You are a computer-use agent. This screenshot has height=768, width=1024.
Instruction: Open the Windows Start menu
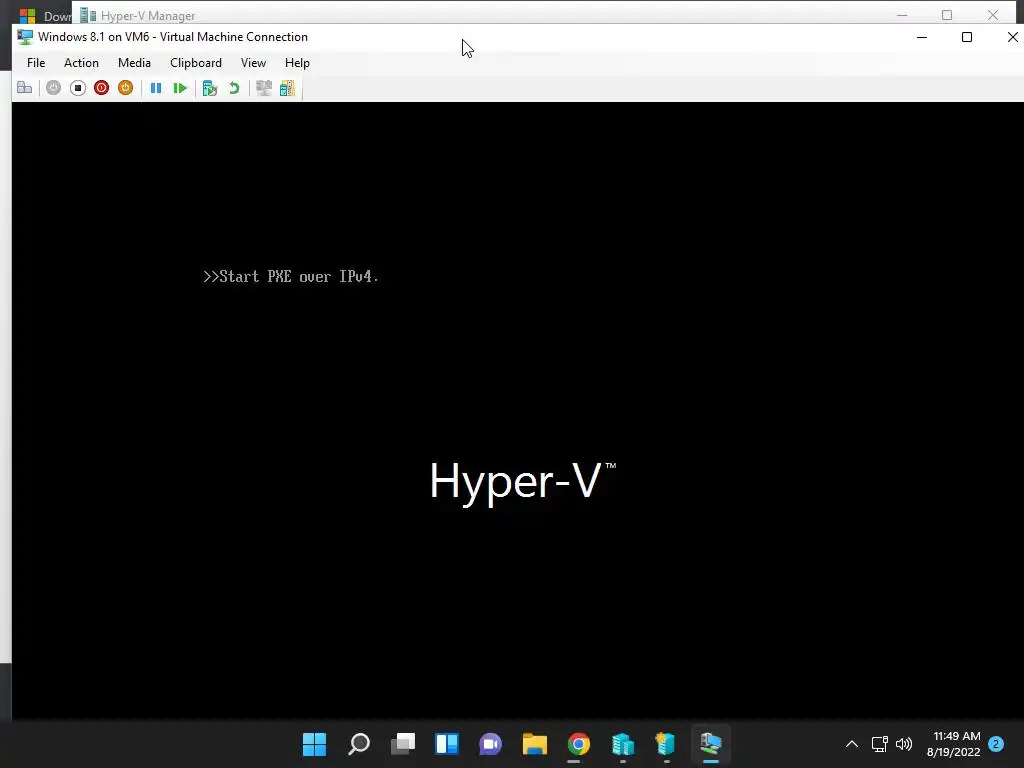point(314,744)
